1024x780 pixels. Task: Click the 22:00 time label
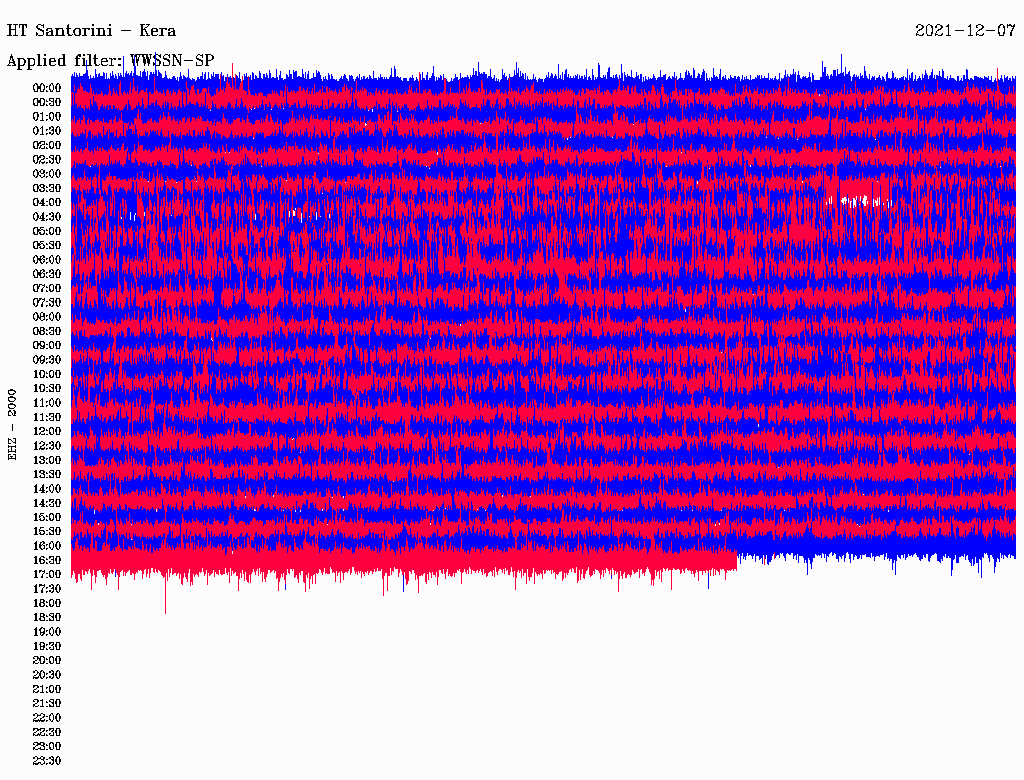[x=47, y=718]
